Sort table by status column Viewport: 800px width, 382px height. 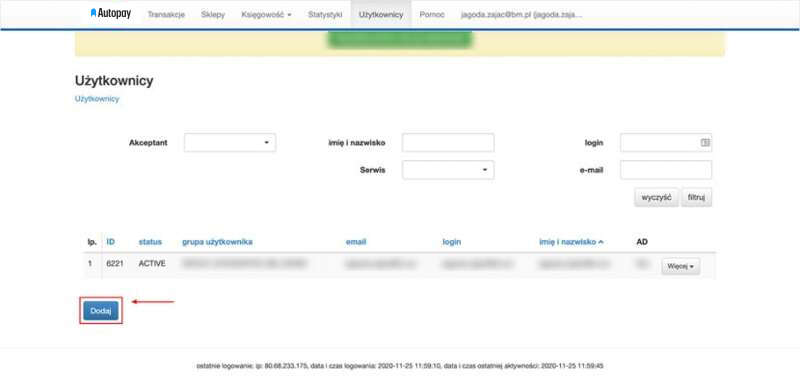point(150,242)
